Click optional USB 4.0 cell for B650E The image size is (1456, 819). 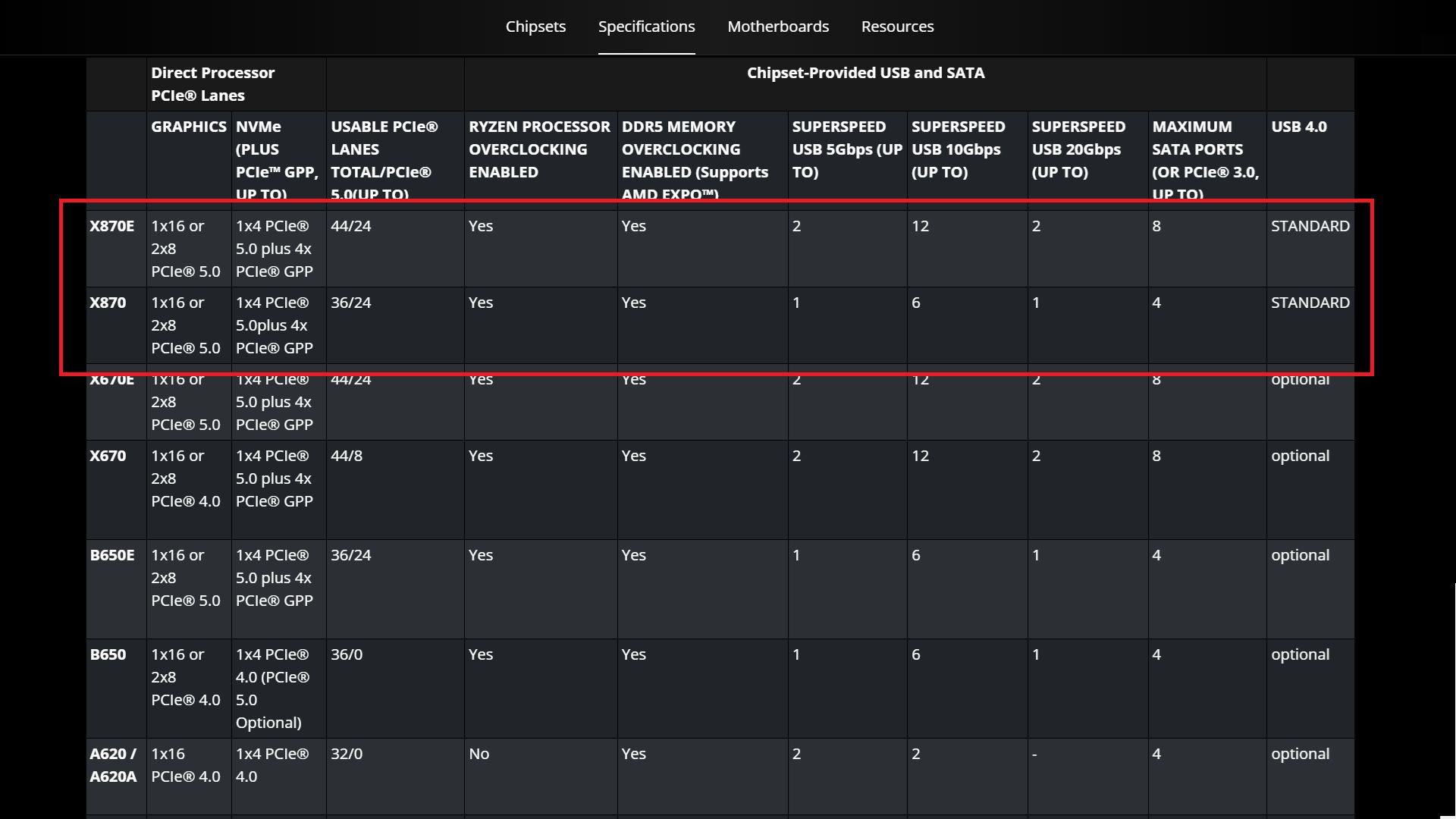1300,555
